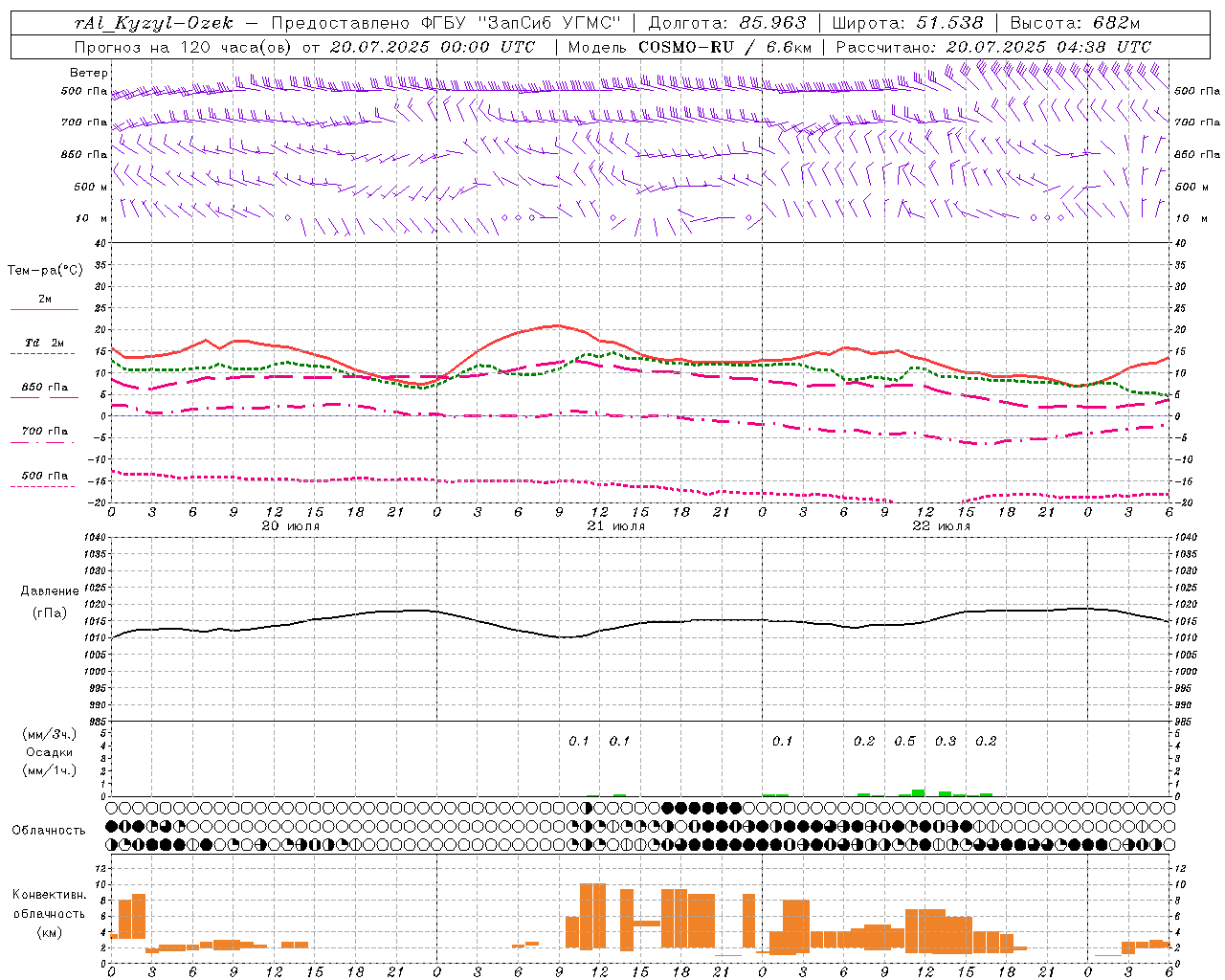Click the 22 июля date label
The image size is (1225, 980).
coord(942,526)
